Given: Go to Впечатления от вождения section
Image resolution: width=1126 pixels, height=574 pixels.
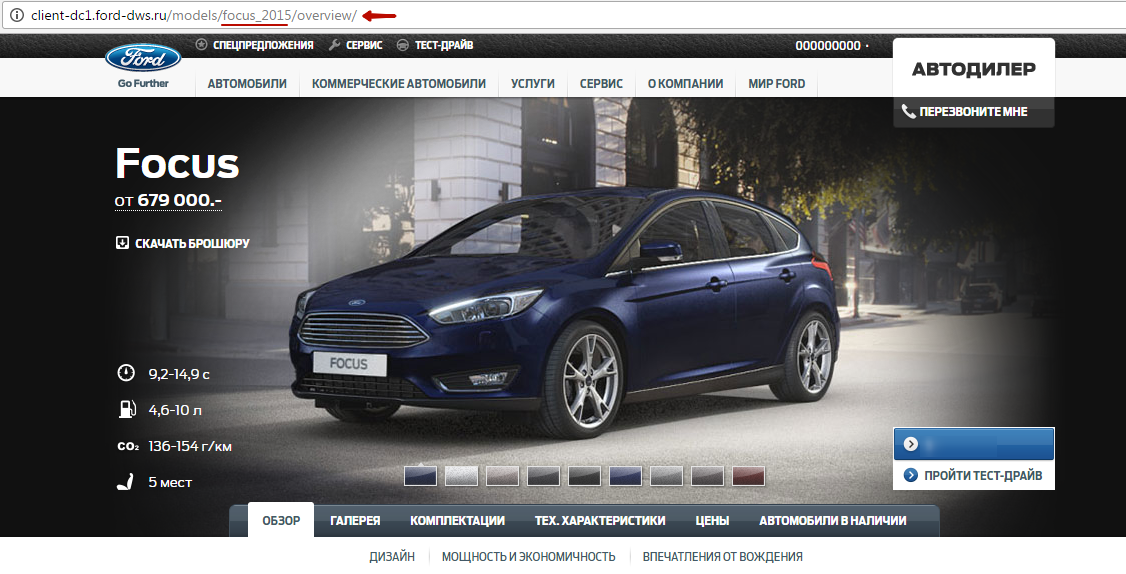Looking at the screenshot, I should click(x=722, y=556).
